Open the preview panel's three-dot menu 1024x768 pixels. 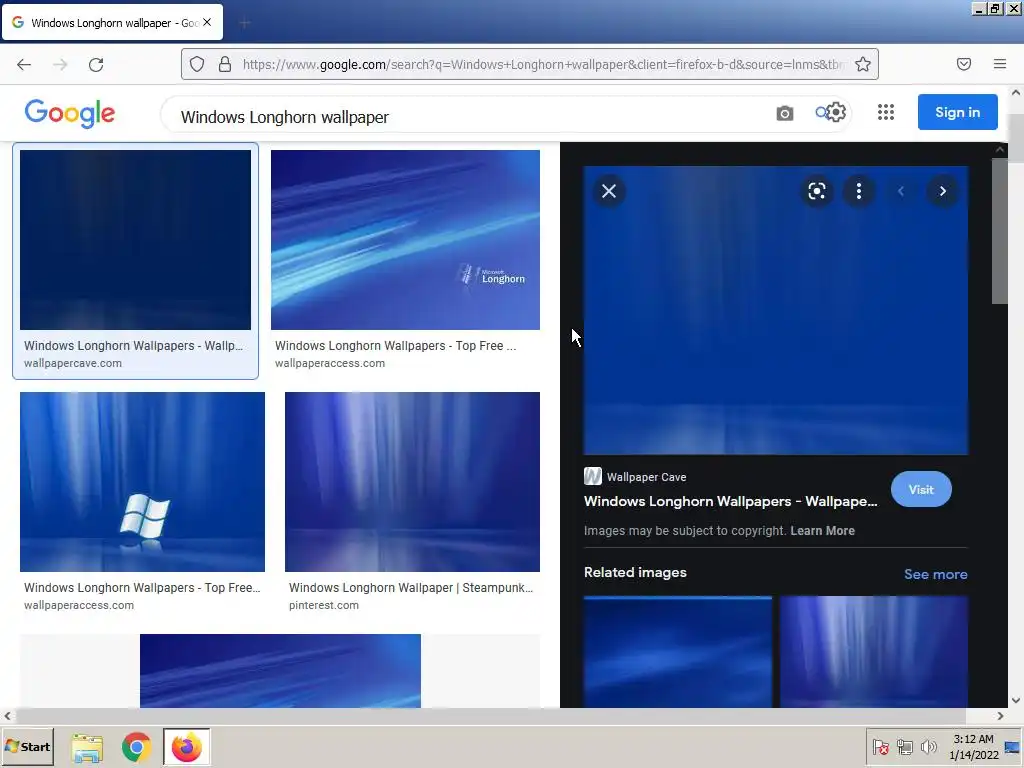(x=858, y=191)
